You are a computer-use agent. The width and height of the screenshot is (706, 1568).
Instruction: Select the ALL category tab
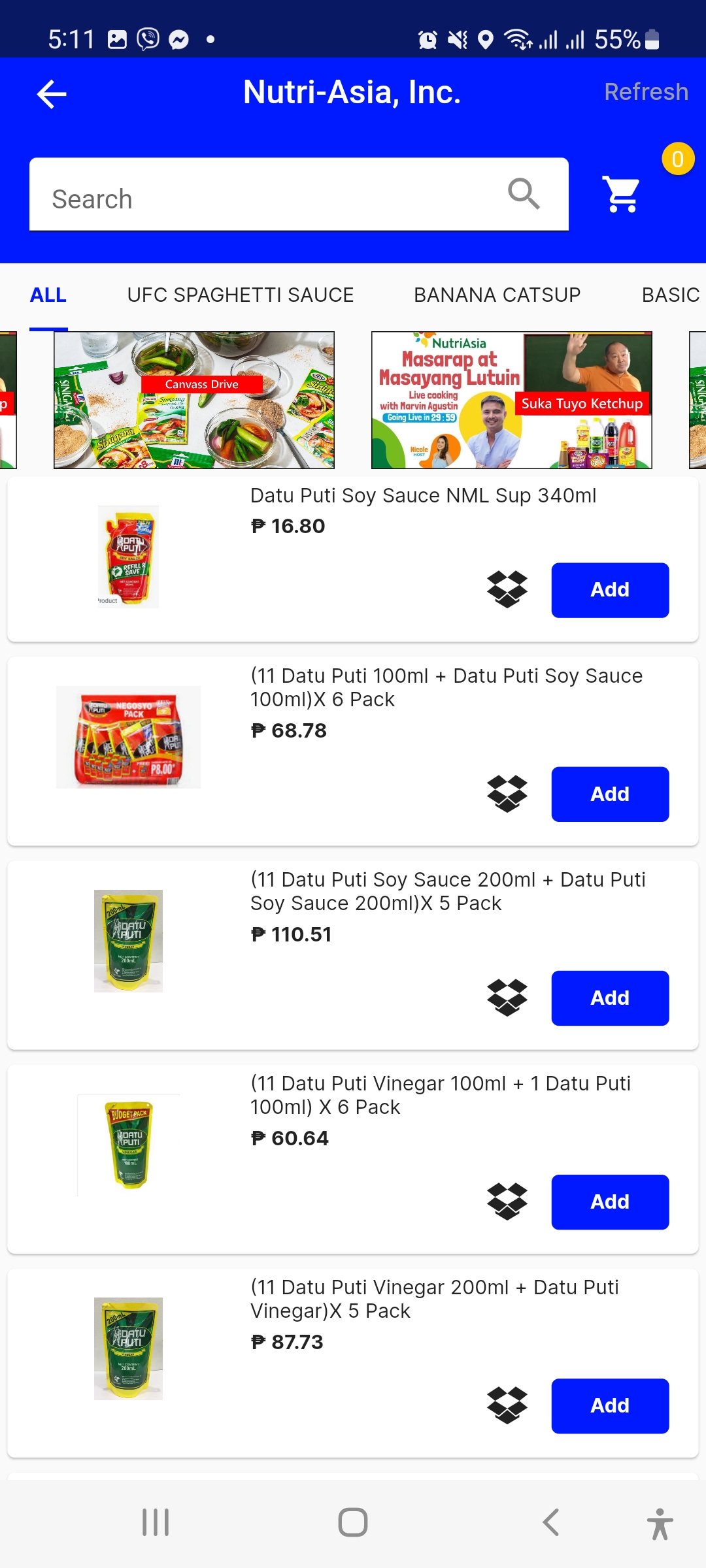[48, 295]
